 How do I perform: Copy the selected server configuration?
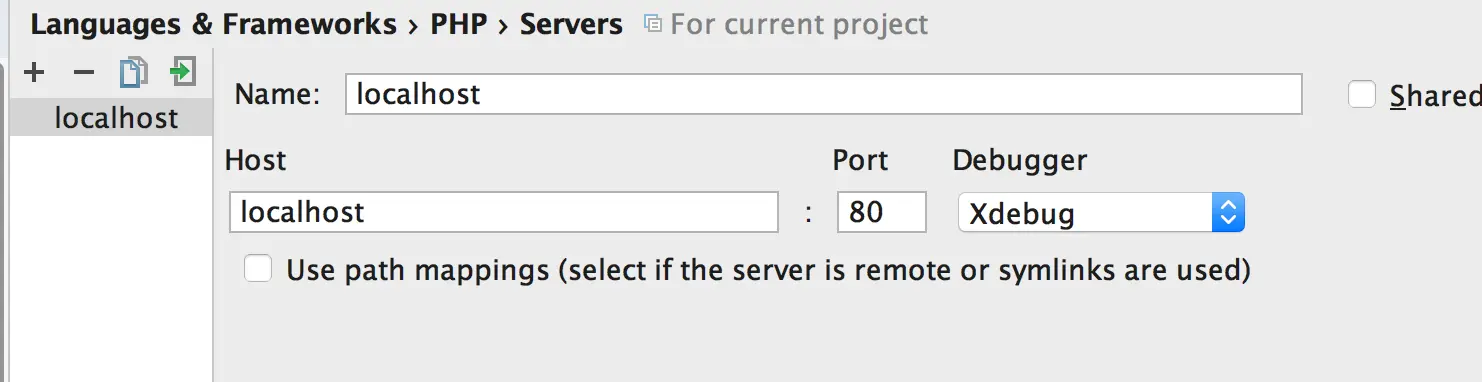tap(133, 72)
